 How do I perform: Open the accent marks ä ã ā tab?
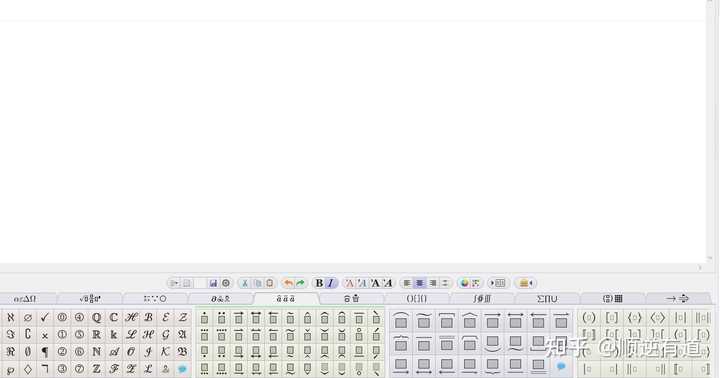(286, 299)
